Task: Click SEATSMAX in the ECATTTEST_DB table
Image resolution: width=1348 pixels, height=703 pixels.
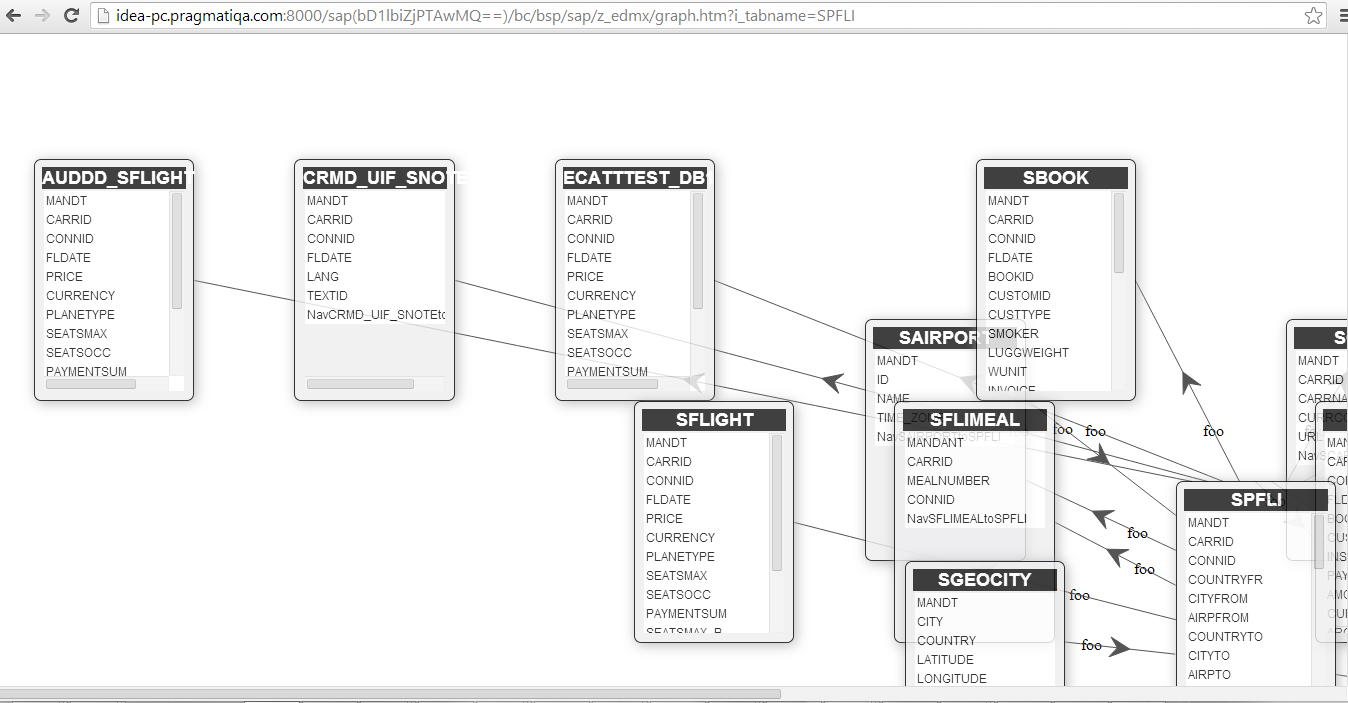Action: pyautogui.click(x=598, y=334)
